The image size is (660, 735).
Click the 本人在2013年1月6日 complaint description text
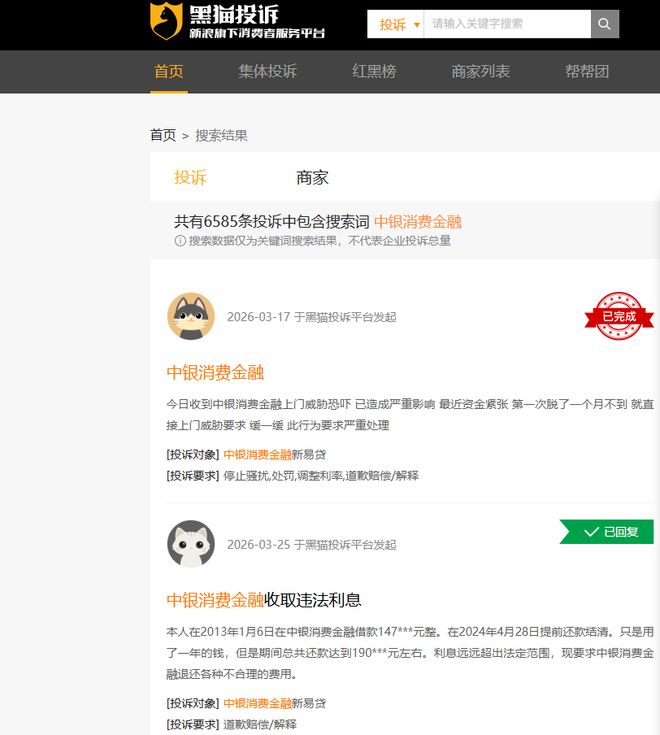point(410,653)
